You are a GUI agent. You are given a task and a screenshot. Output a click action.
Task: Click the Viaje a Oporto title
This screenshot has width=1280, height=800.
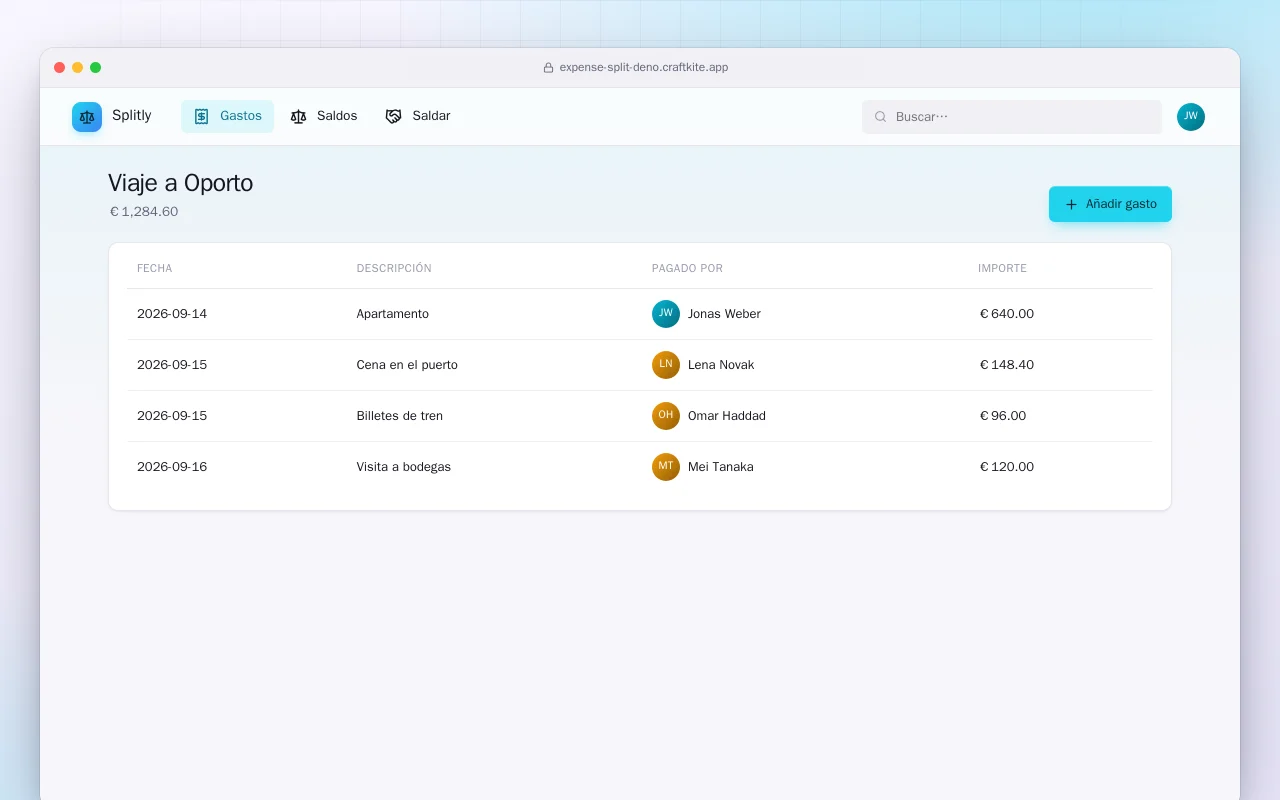point(181,183)
